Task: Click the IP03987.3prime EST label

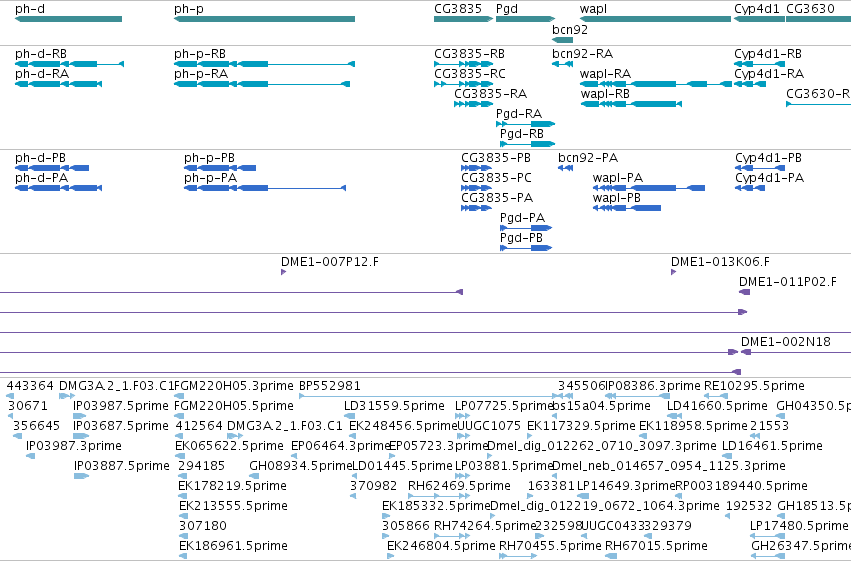Action: pos(74,446)
